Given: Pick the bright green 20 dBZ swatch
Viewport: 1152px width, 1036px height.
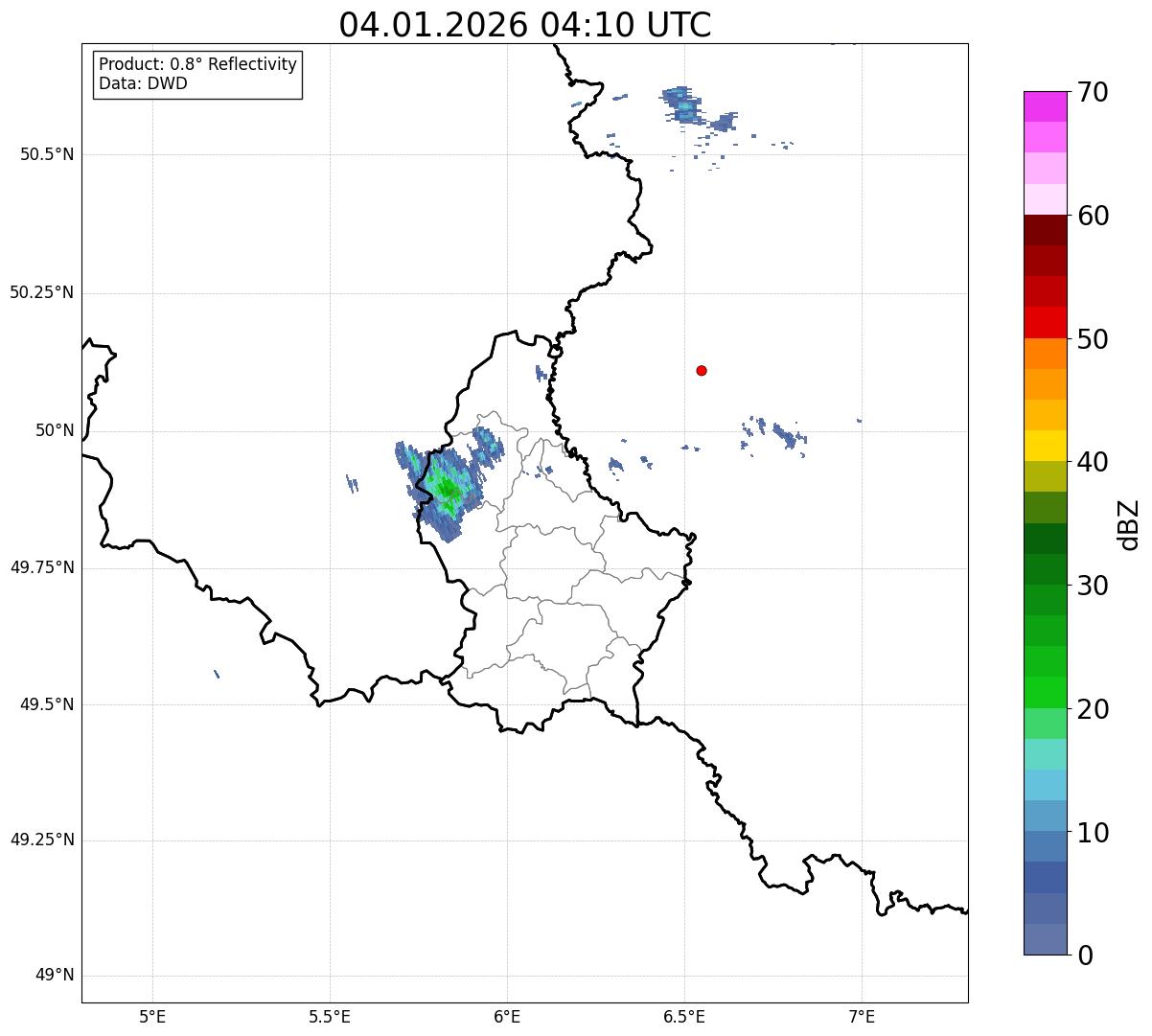Looking at the screenshot, I should (1045, 693).
